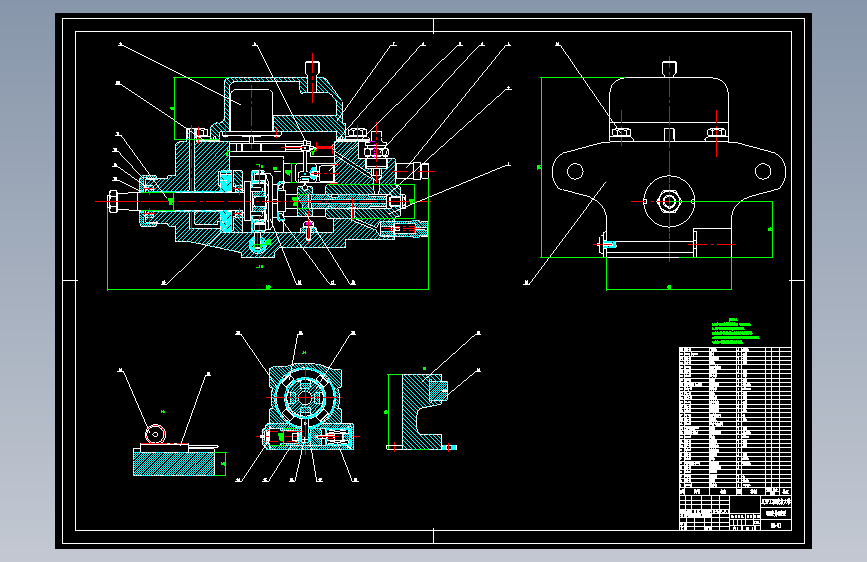The height and width of the screenshot is (562, 867).
Task: Click the green technical notes text
Action: pyautogui.click(x=735, y=331)
